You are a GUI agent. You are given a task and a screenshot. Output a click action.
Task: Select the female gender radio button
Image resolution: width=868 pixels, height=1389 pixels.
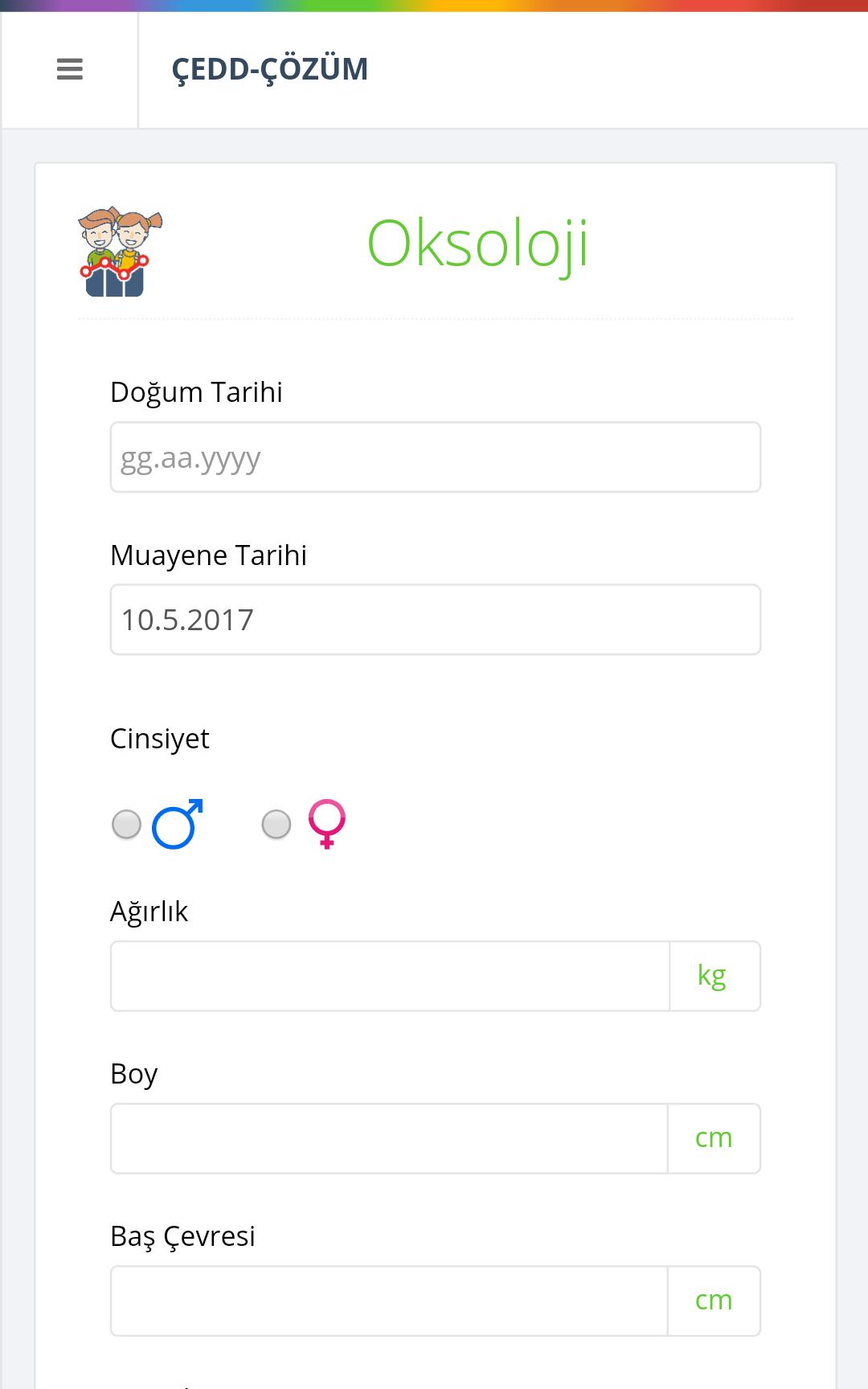(x=276, y=825)
